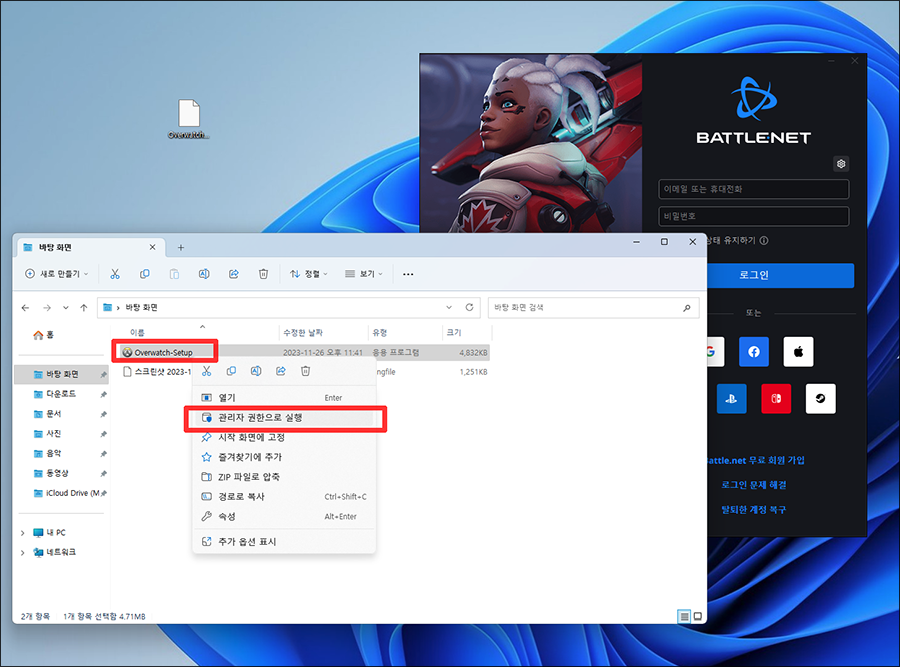
Task: Switch to large icons view in status bar
Action: [698, 616]
